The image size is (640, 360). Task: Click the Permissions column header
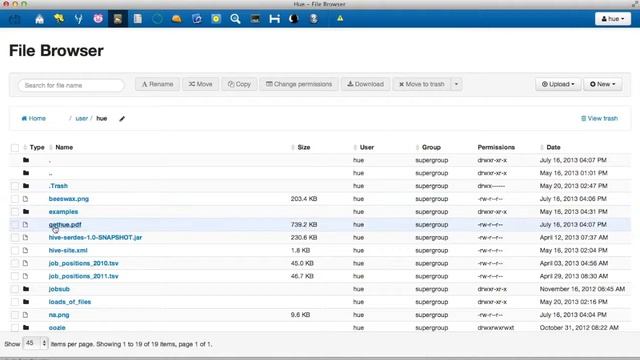coord(496,147)
